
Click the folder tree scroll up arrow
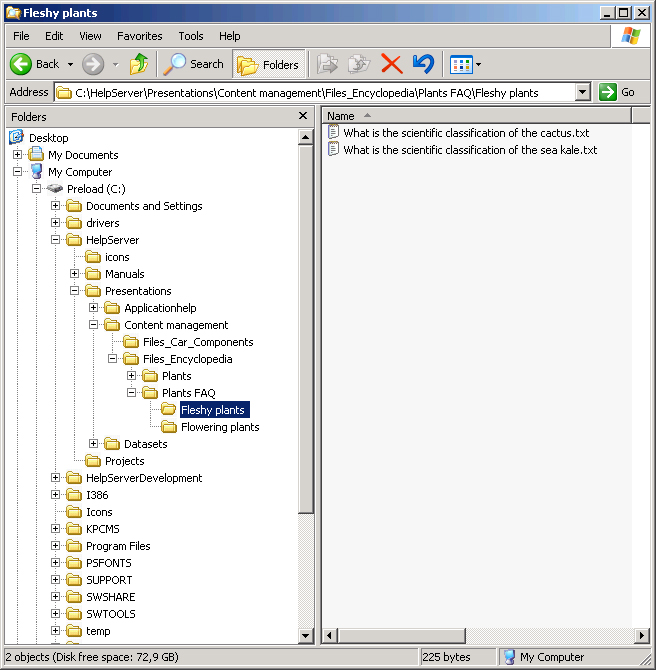pyautogui.click(x=306, y=137)
